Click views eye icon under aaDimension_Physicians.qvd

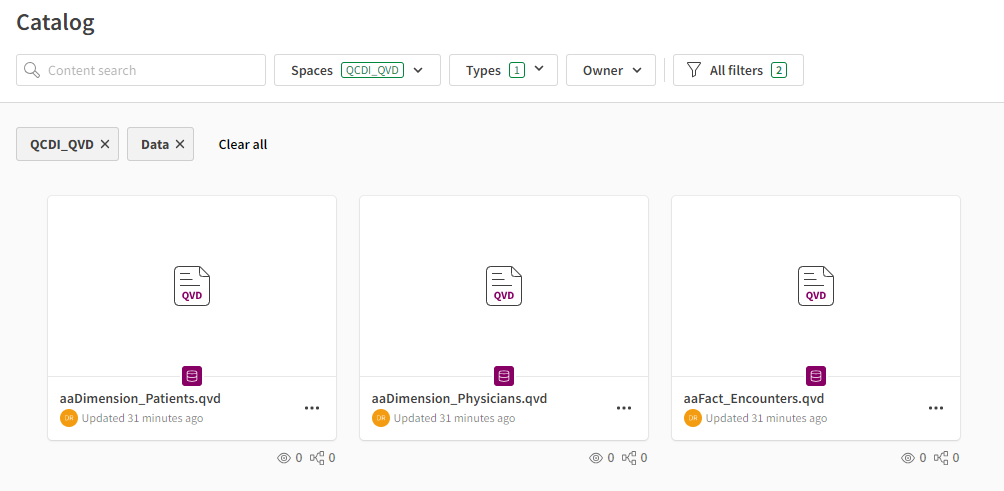(595, 458)
